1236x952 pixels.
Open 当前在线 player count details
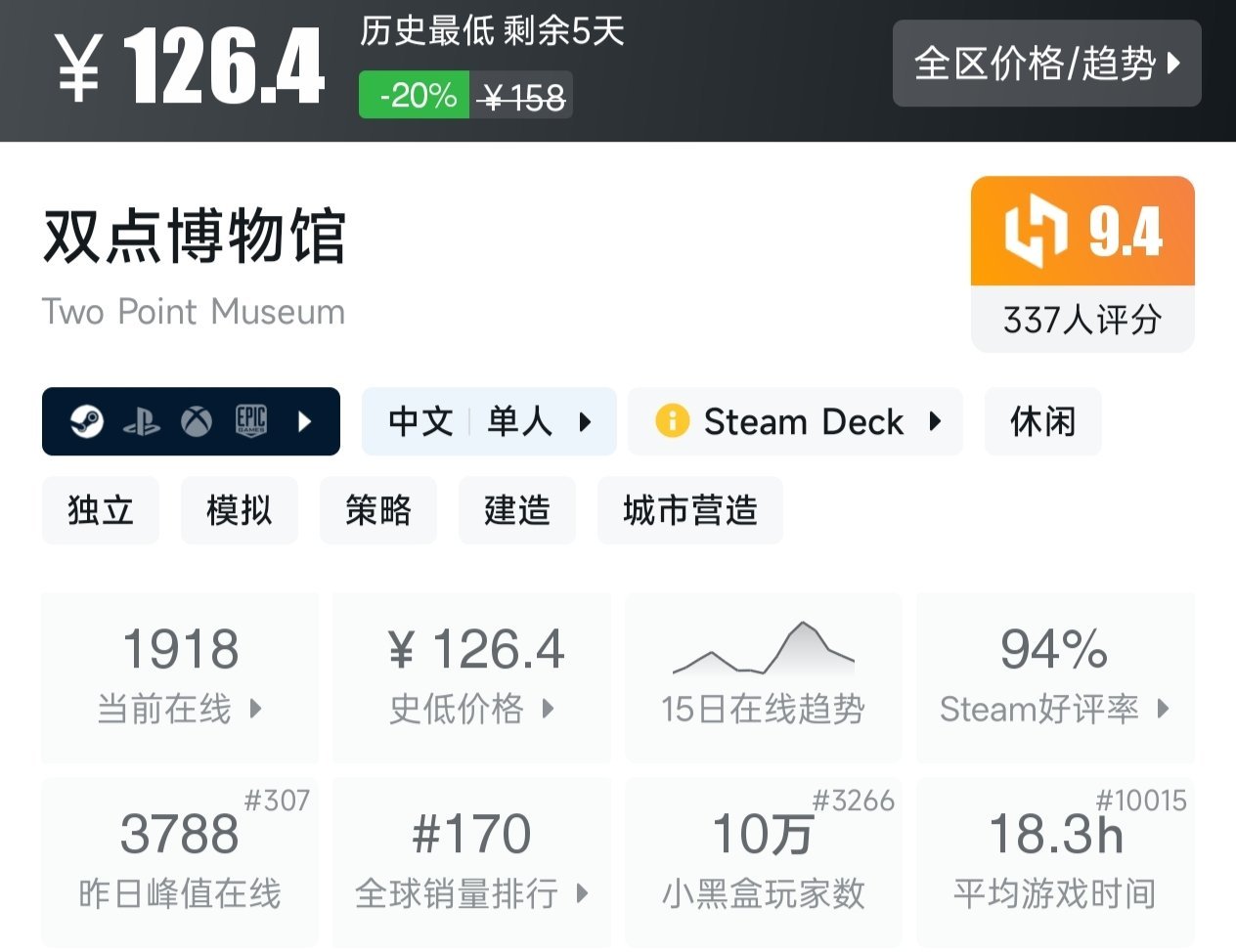pos(180,676)
